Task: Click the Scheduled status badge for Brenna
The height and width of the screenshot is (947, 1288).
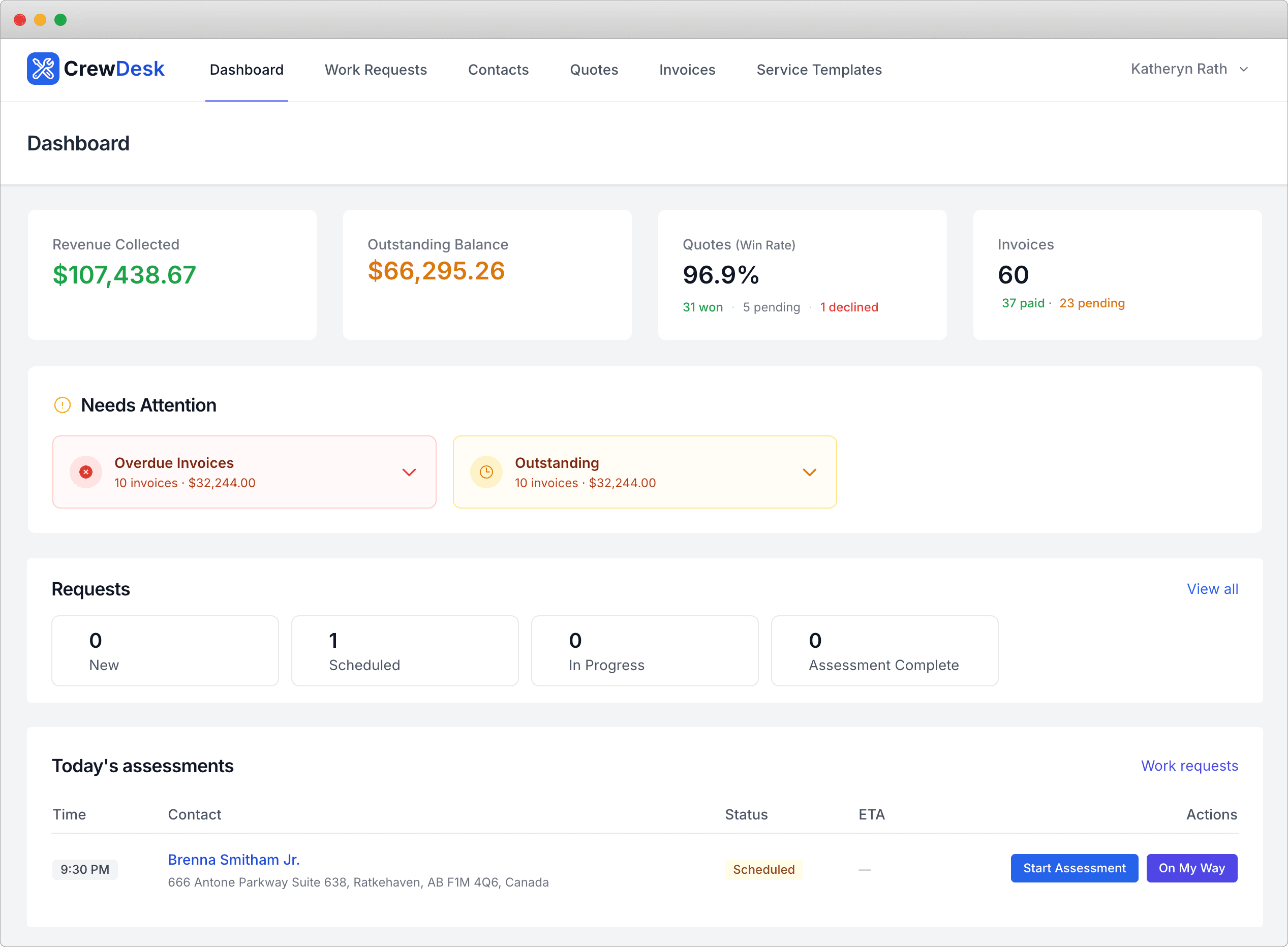Action: [763, 869]
